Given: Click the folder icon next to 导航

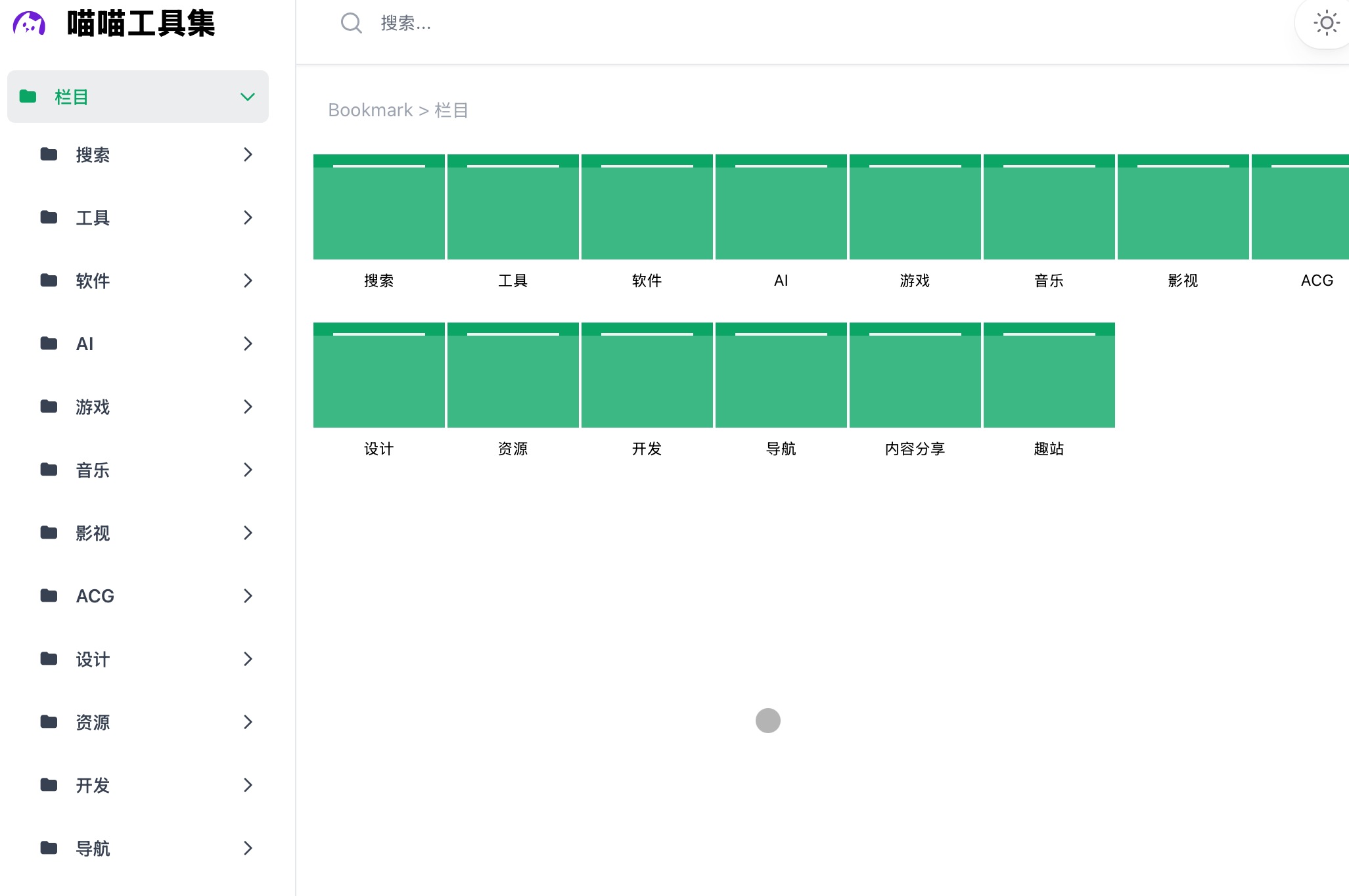Looking at the screenshot, I should (x=49, y=848).
